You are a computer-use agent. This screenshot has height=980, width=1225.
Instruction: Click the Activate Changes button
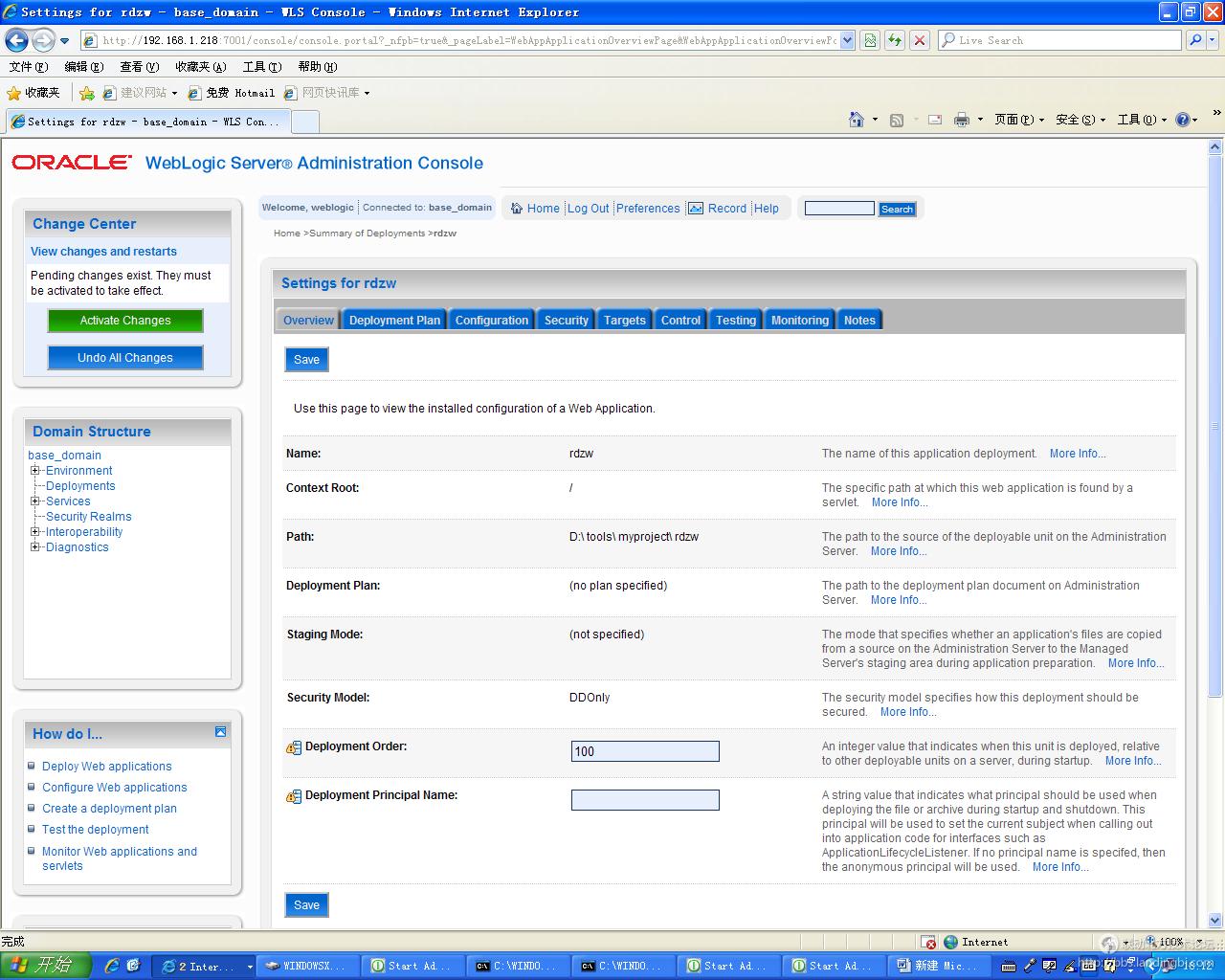[125, 321]
